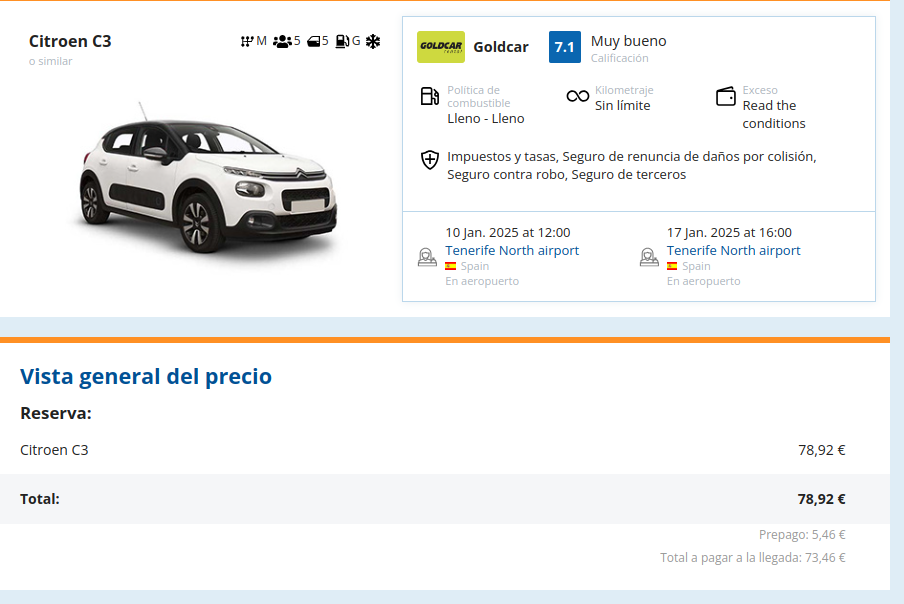Click the insurance shield icon

point(429,159)
